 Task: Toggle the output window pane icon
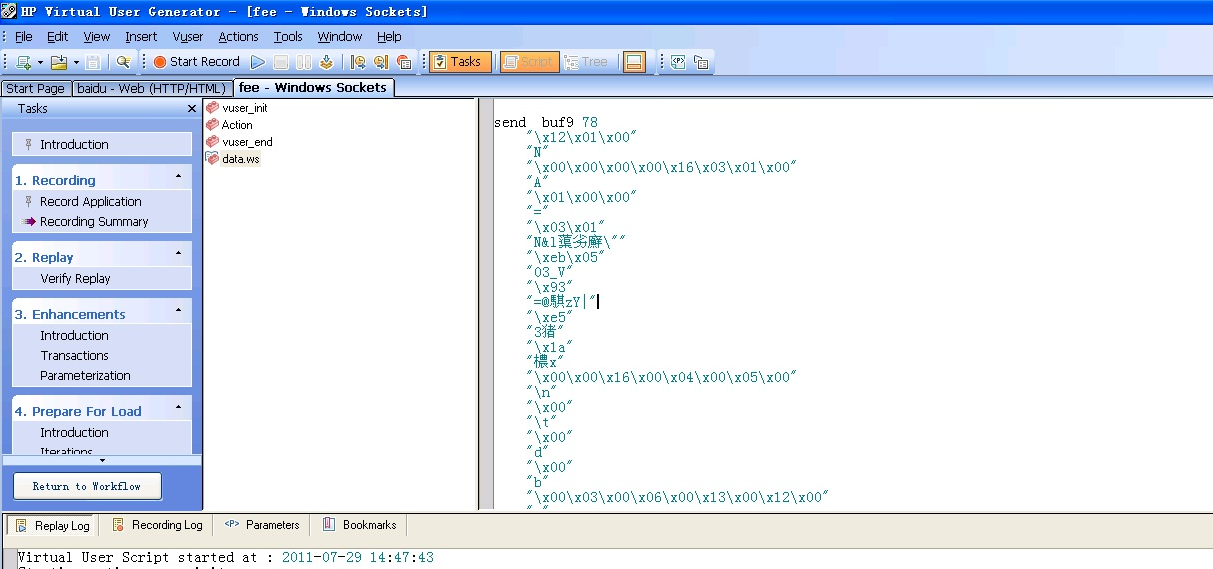(x=633, y=62)
